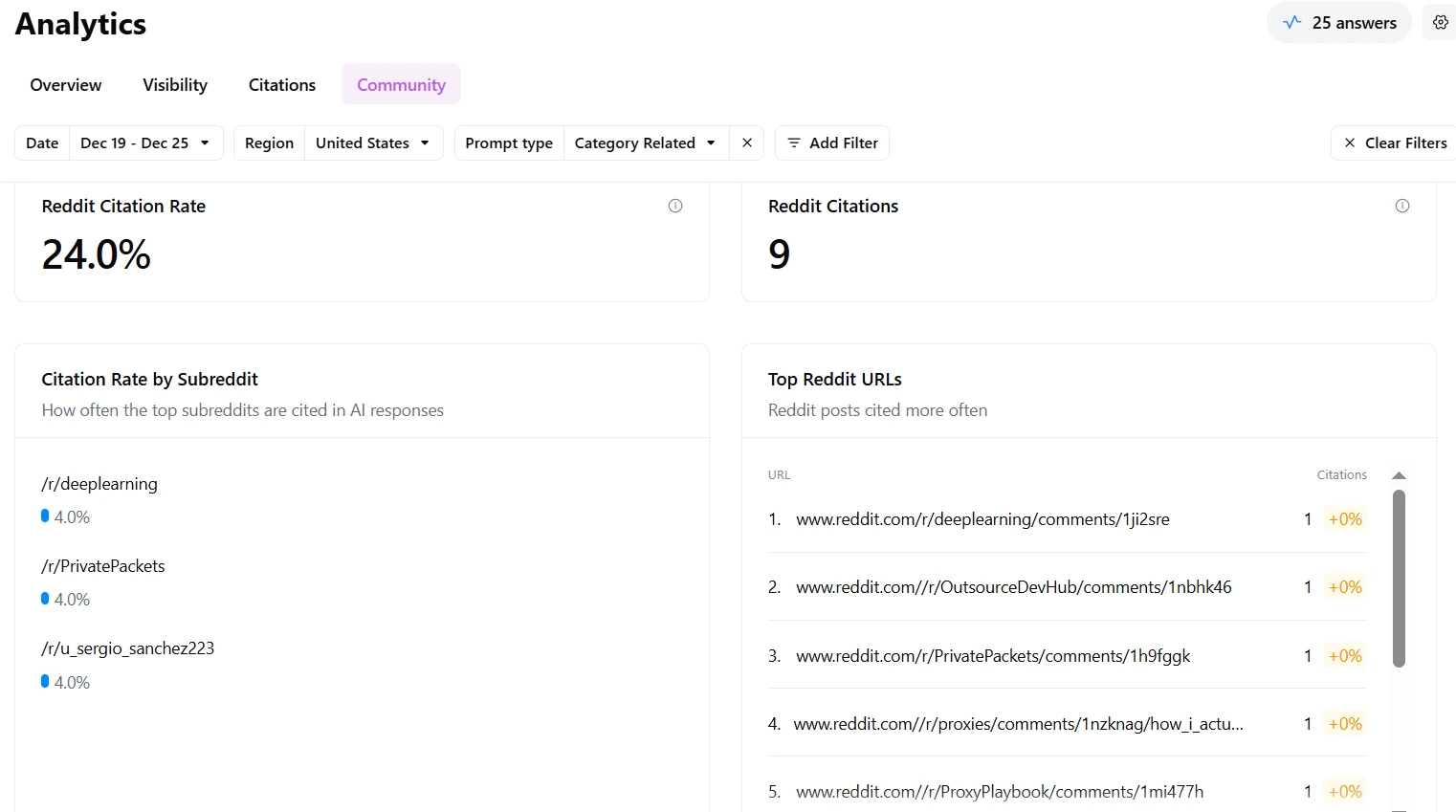Click the Reddit Citations value 9

click(x=780, y=254)
